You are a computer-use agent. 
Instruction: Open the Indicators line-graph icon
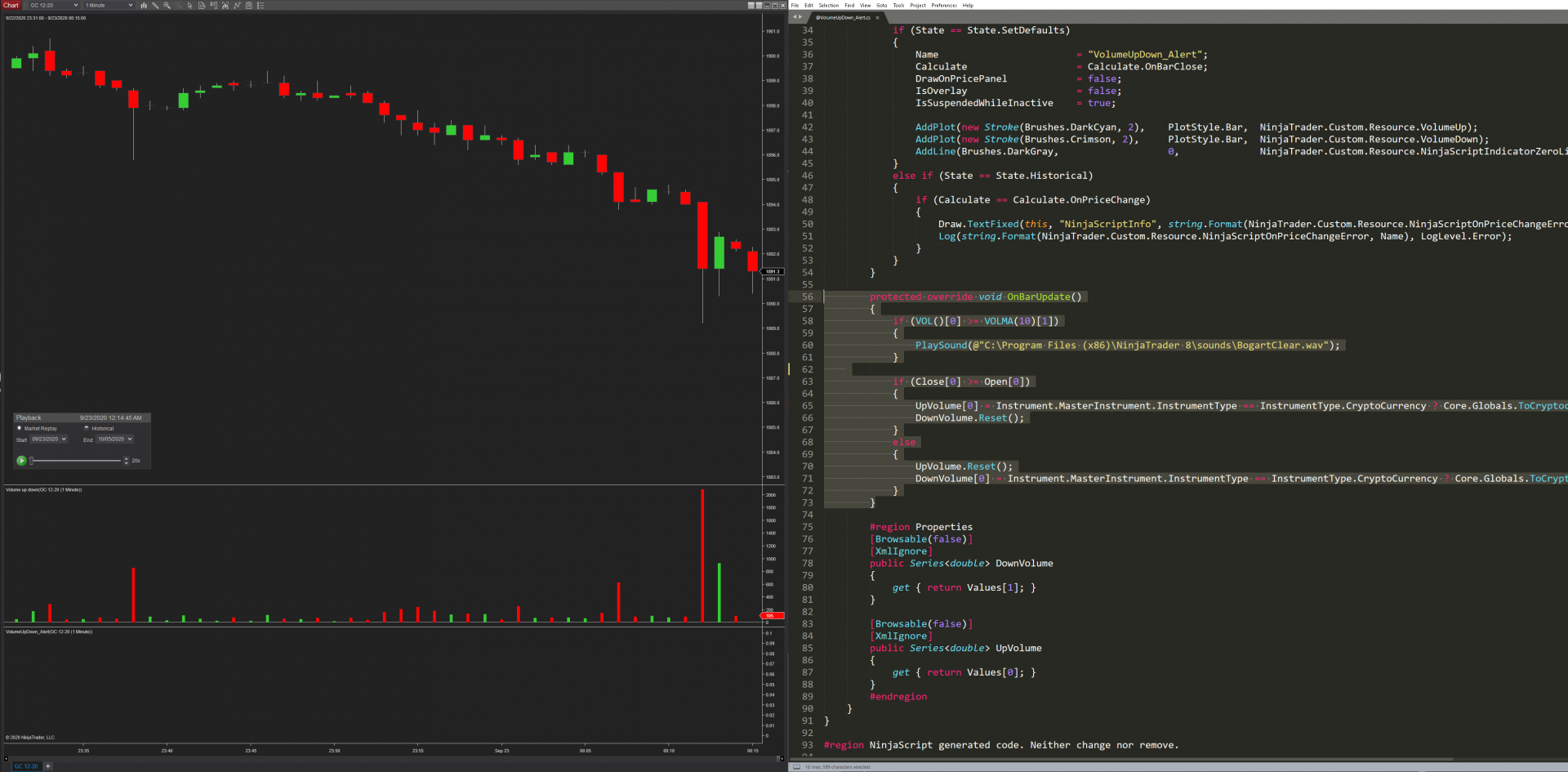(237, 6)
